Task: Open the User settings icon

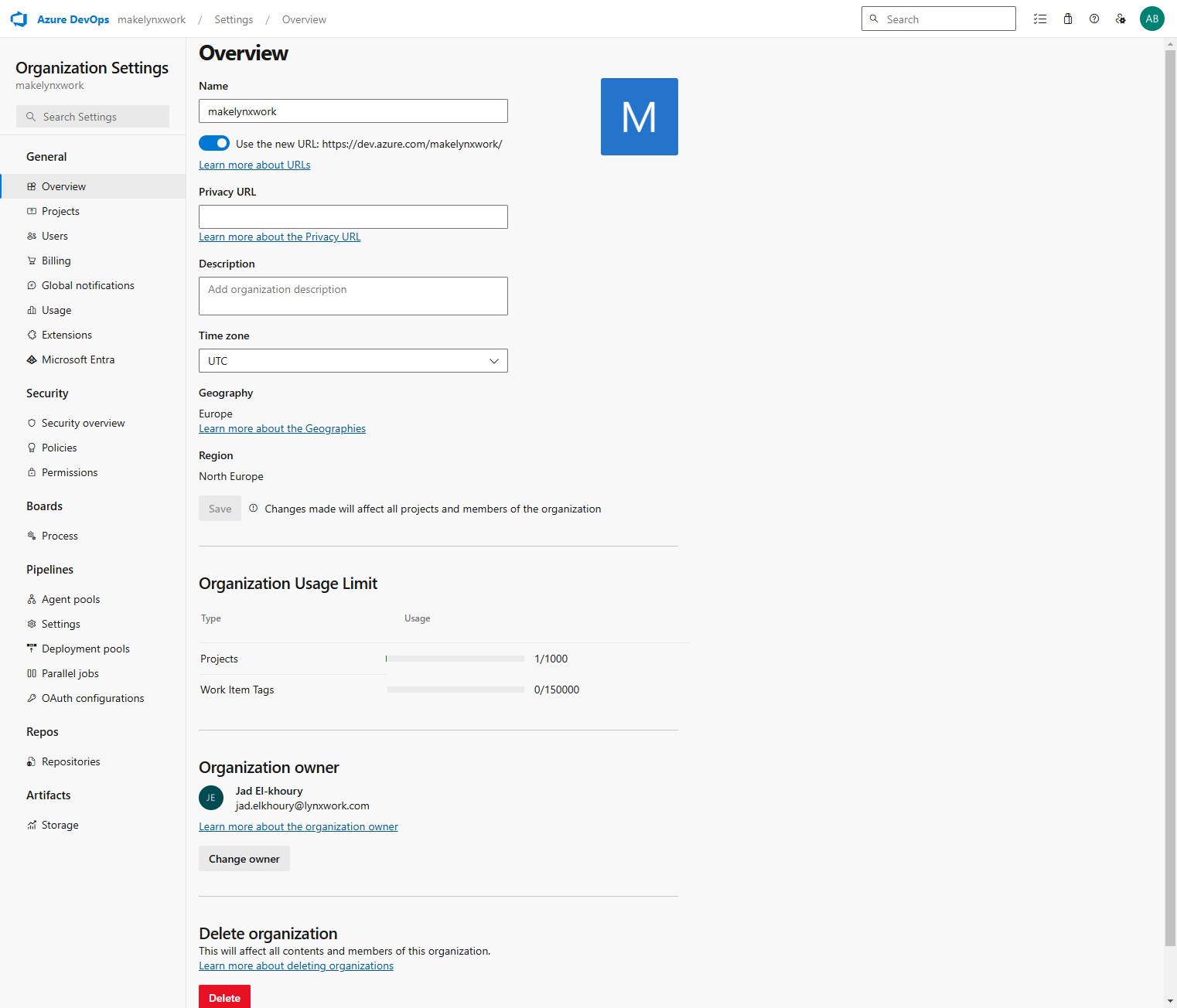Action: [1121, 19]
